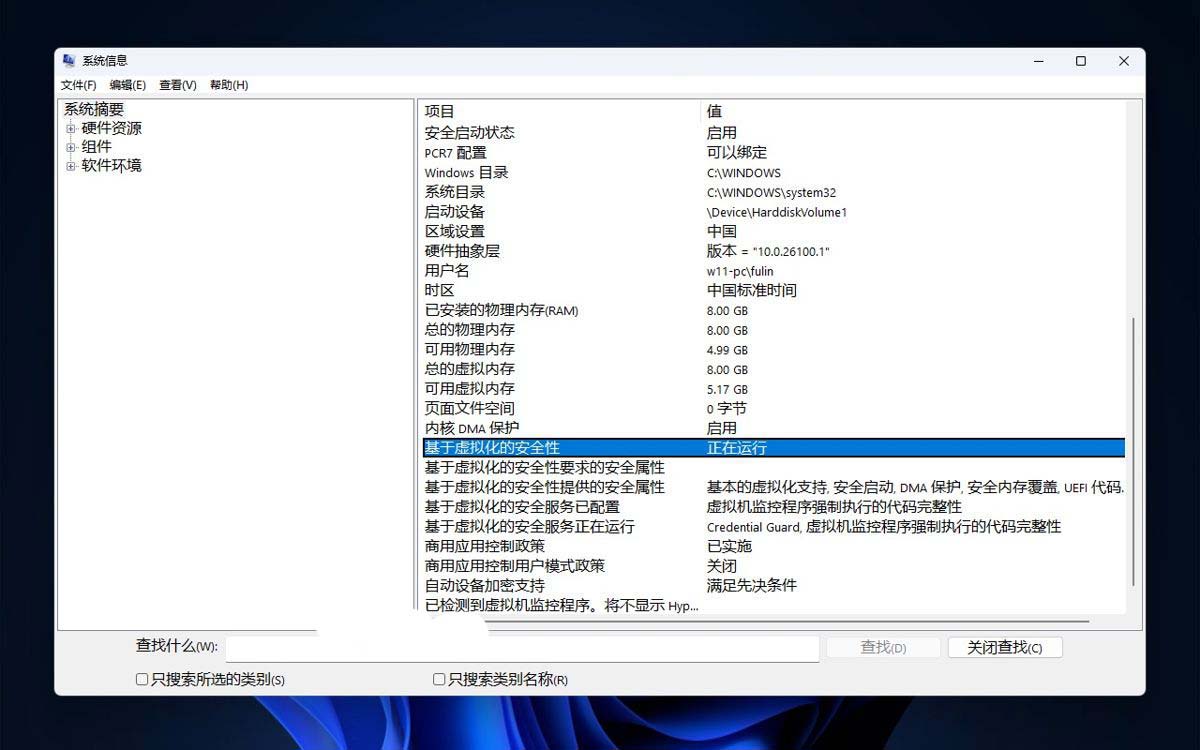The image size is (1200, 750).
Task: Open the 编辑 menu
Action: click(128, 85)
